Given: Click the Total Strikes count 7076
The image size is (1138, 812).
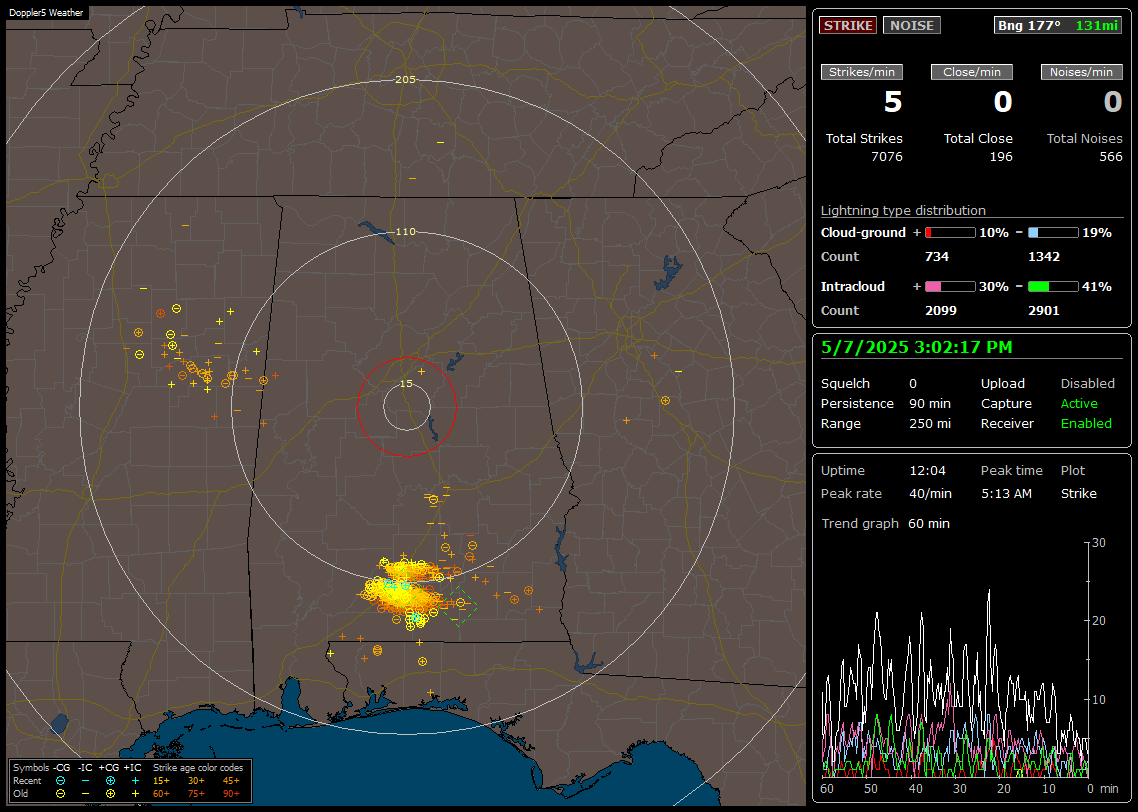Looking at the screenshot, I should tap(887, 157).
